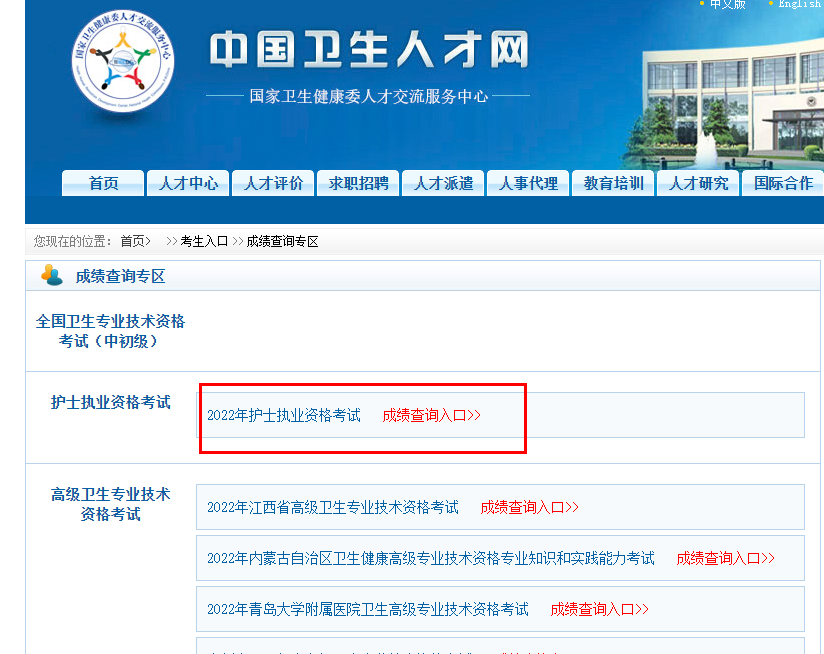Image resolution: width=824 pixels, height=654 pixels.
Task: Select the 人才研究 tab
Action: (x=698, y=183)
